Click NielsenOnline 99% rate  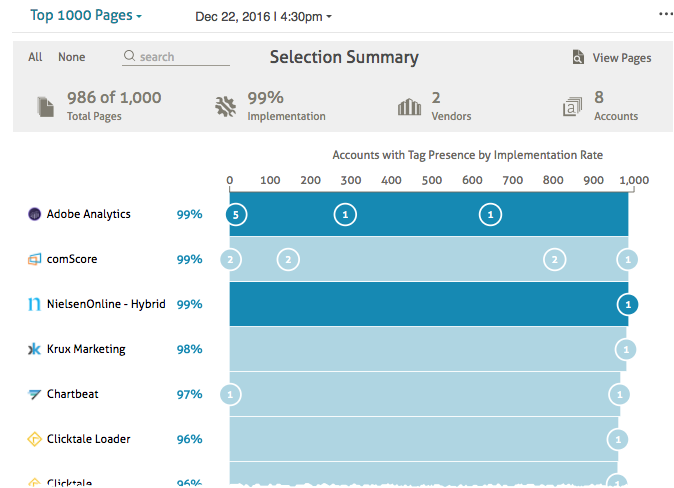pyautogui.click(x=190, y=304)
